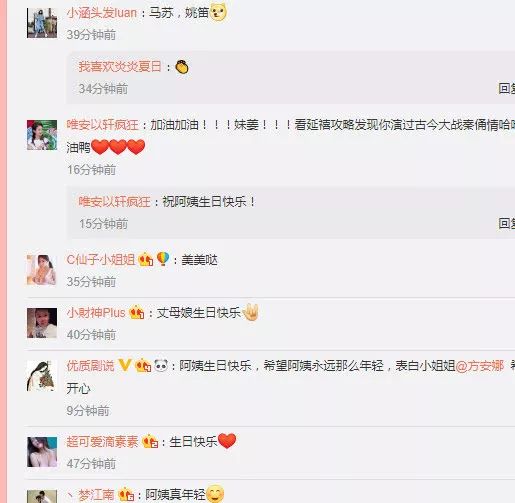The image size is (515, 503).
Task: Open the C仙子小姐姐 username link
Action: [x=101, y=259]
